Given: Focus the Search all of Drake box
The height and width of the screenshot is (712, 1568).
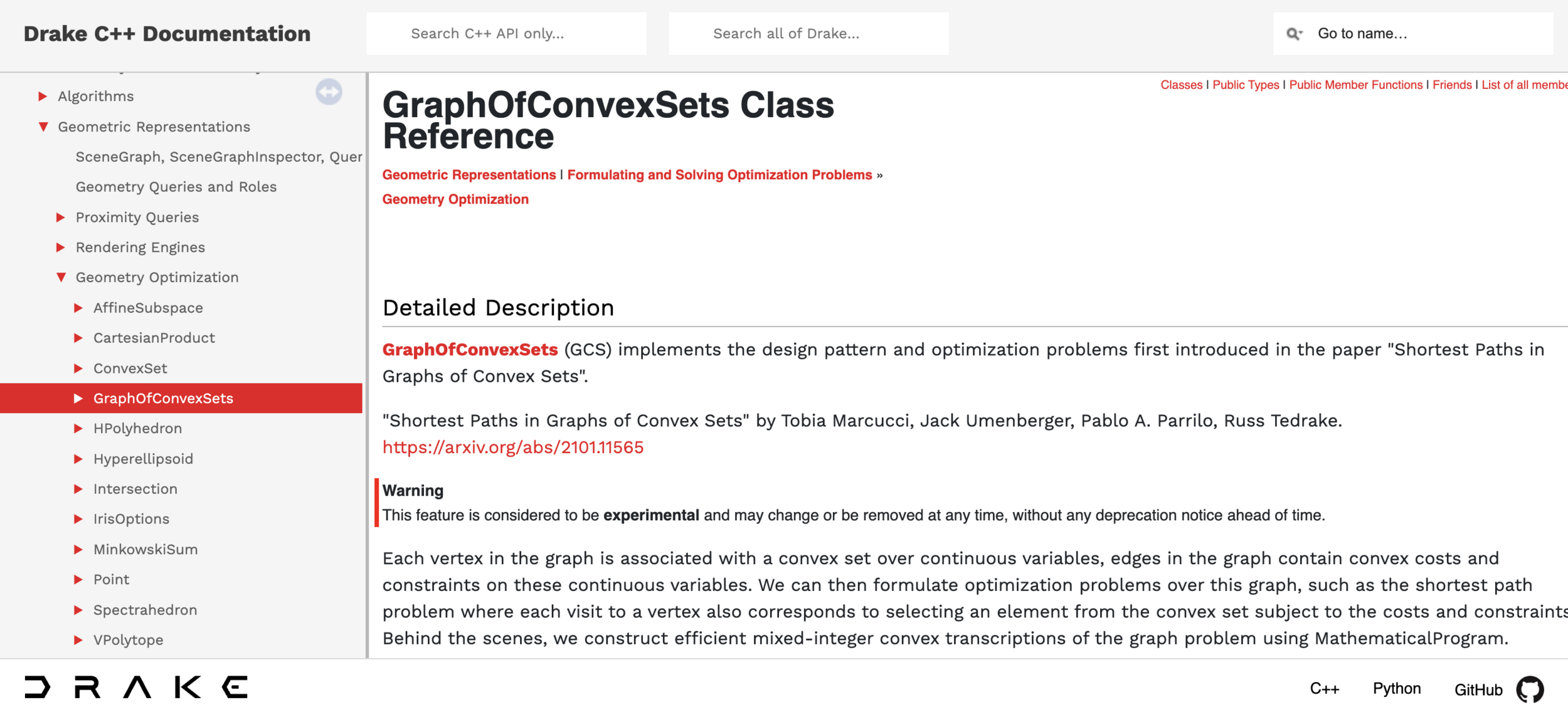Looking at the screenshot, I should (x=808, y=34).
